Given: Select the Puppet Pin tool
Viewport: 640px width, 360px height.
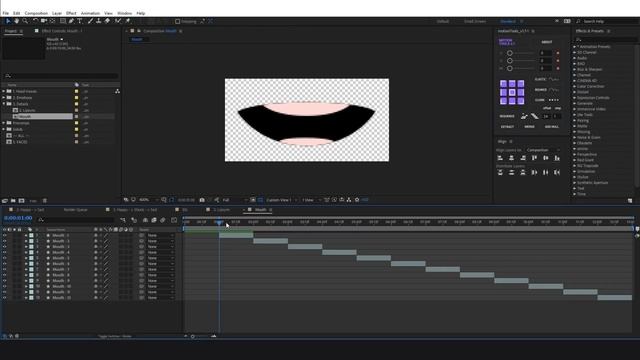Looking at the screenshot, I should (128, 21).
